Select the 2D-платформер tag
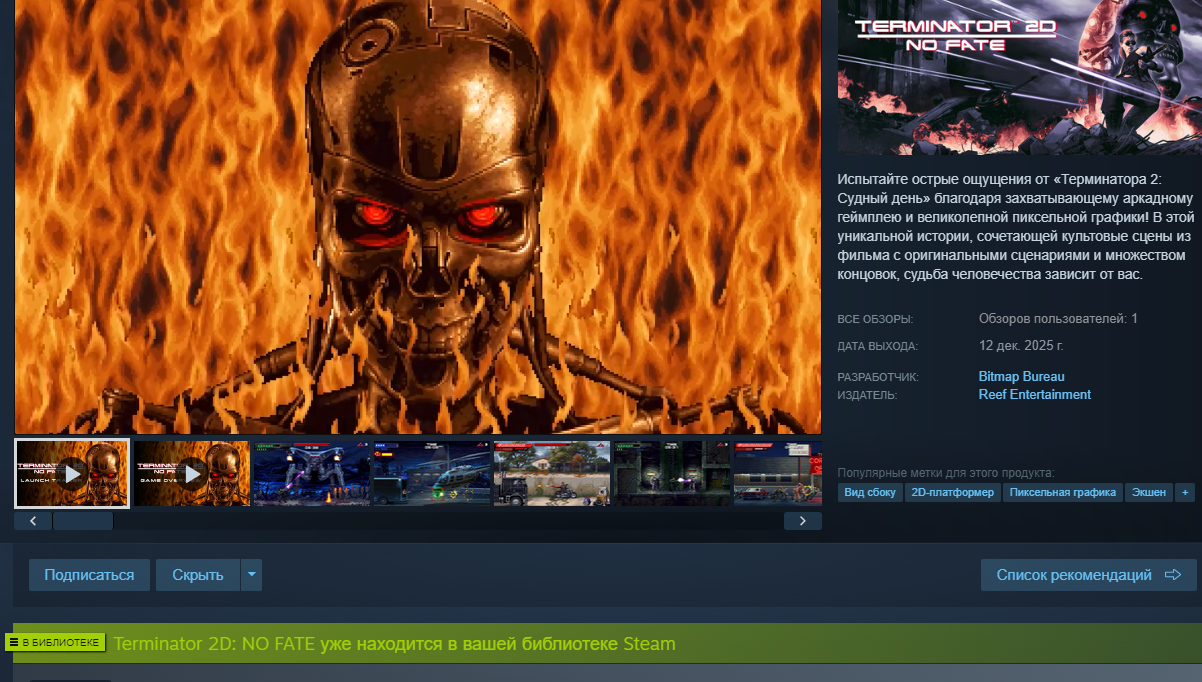 (952, 493)
